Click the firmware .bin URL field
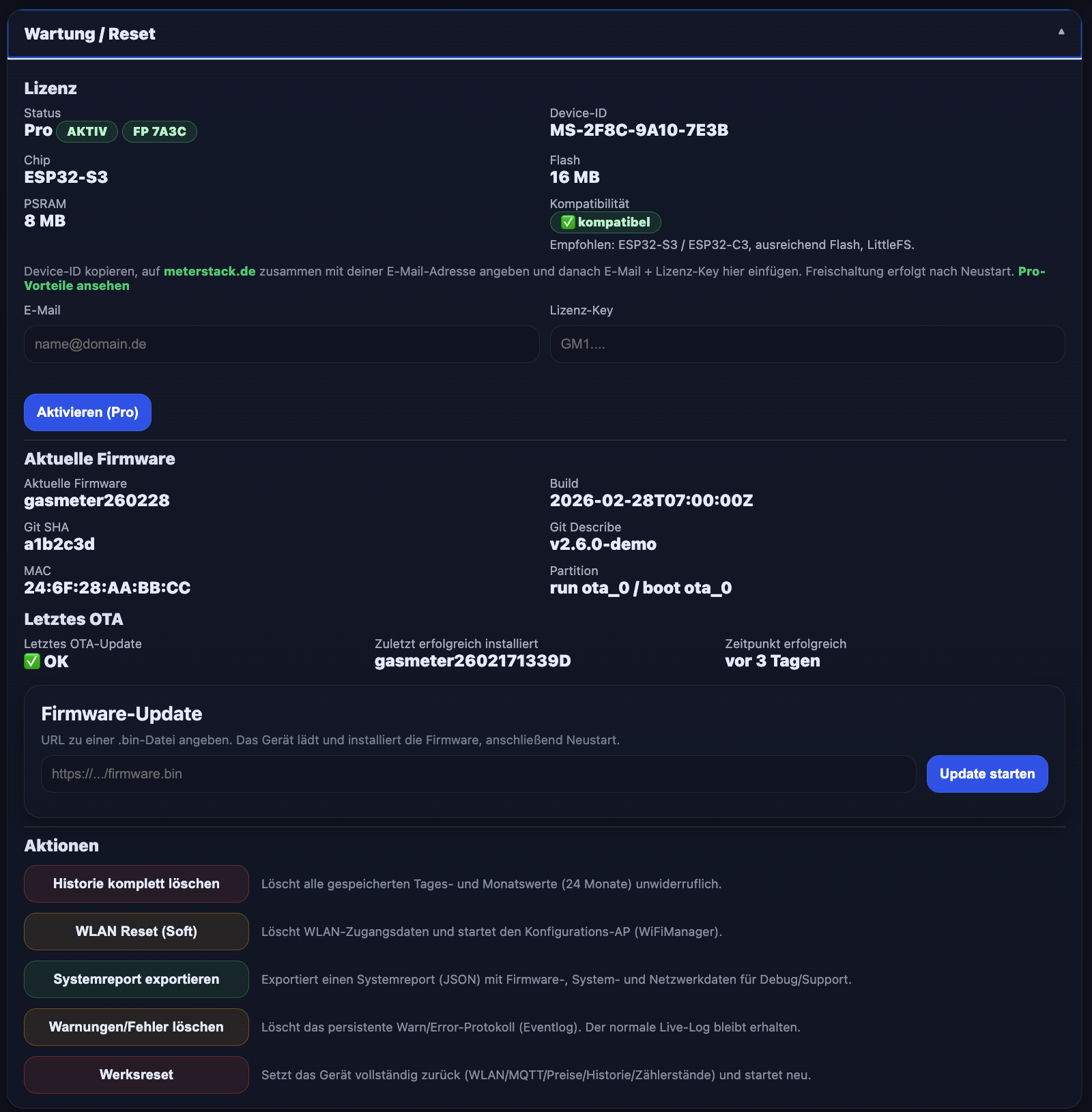1092x1112 pixels. 478,774
